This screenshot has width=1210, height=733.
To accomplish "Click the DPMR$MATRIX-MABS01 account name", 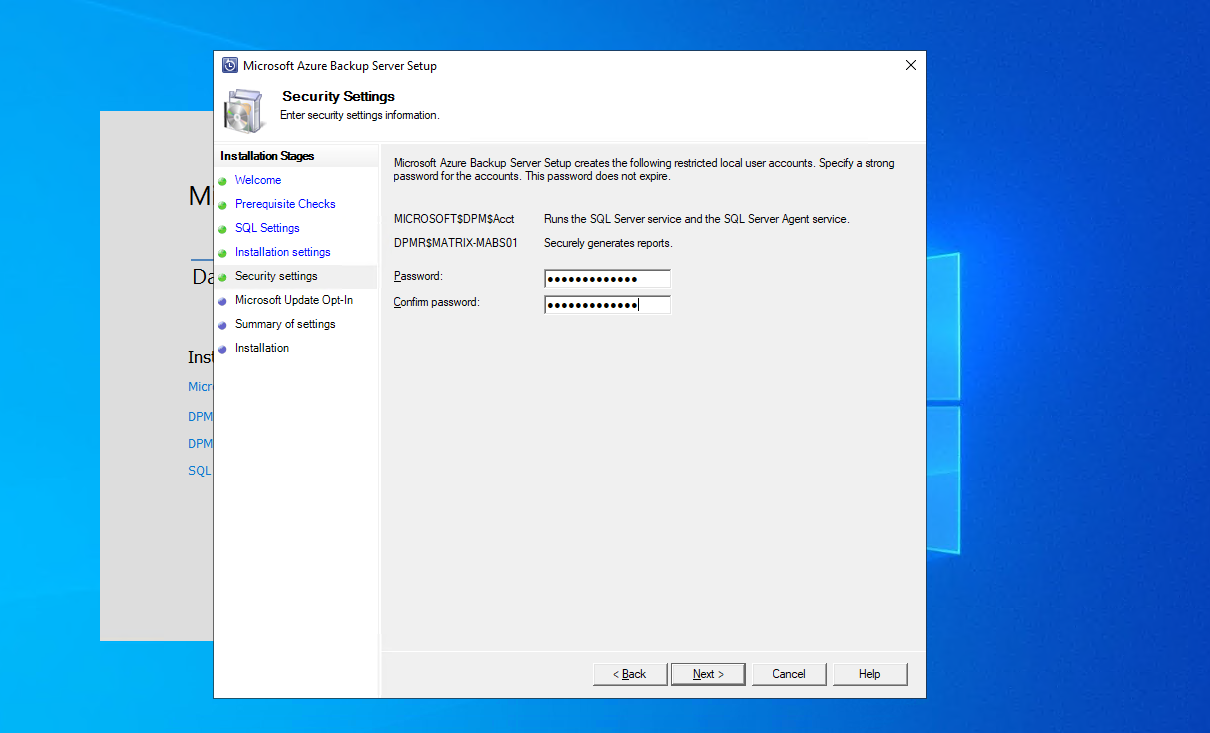I will tap(456, 243).
